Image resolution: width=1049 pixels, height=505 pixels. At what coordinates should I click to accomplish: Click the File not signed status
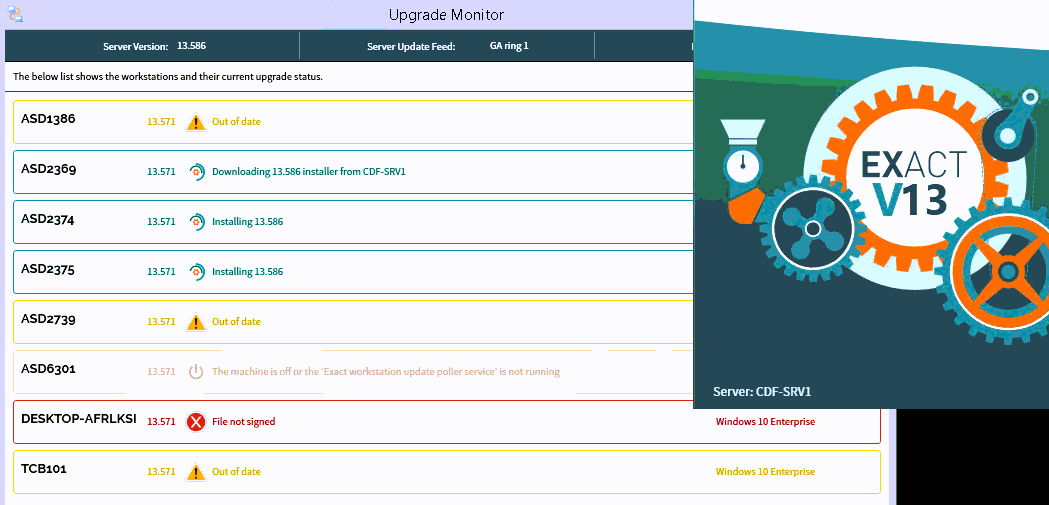244,422
